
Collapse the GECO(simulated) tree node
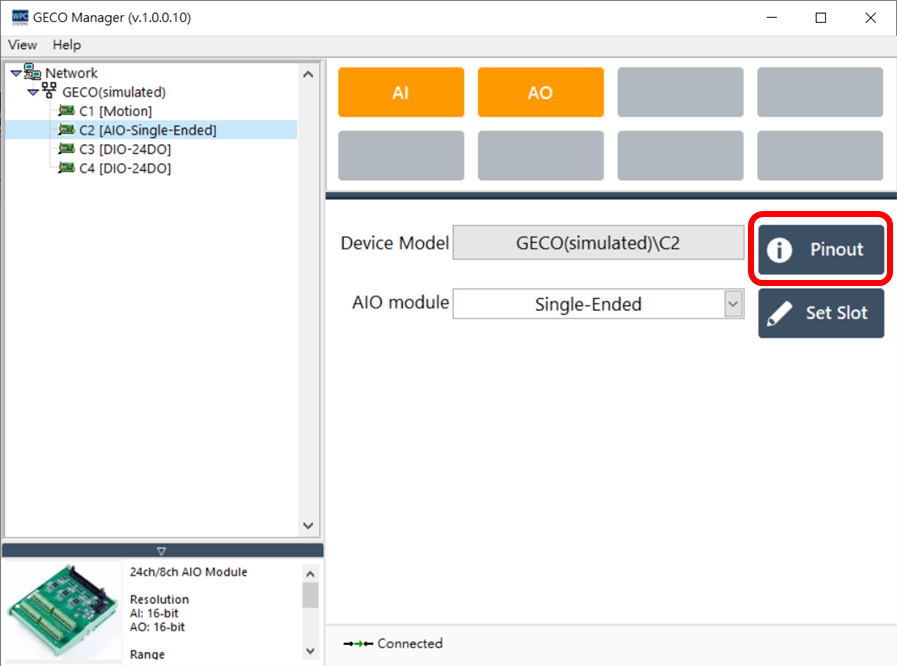point(32,91)
